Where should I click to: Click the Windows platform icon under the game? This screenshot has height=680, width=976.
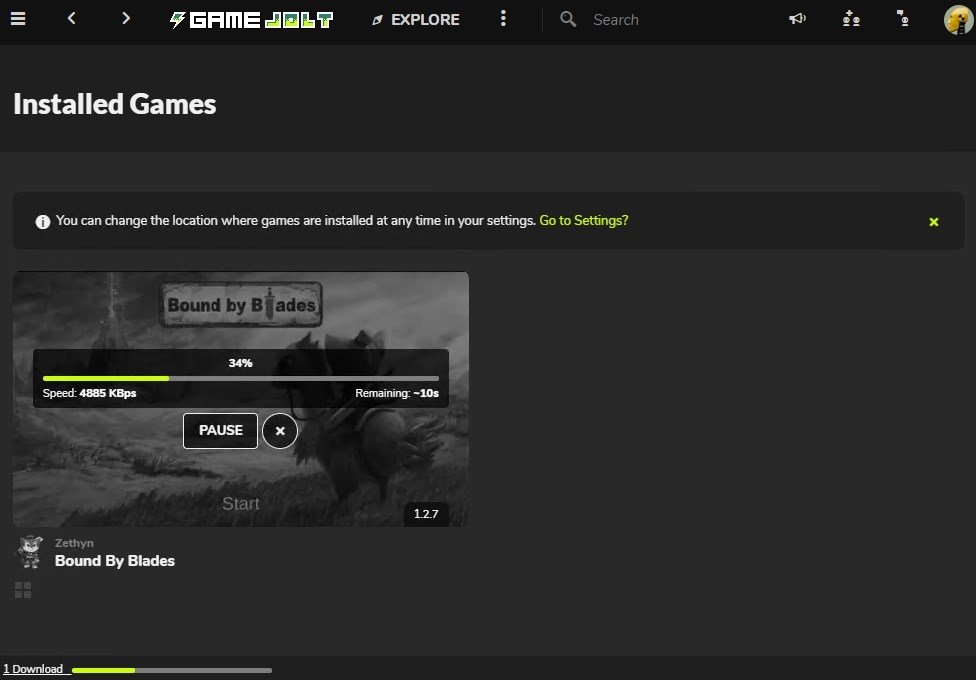click(23, 590)
